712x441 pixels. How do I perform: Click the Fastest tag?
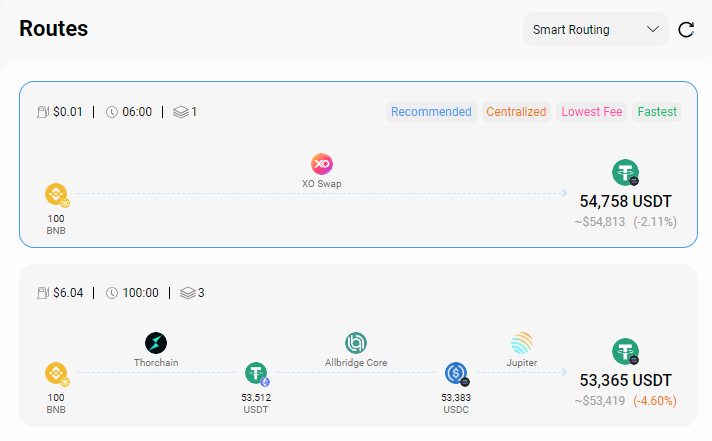[x=657, y=112]
